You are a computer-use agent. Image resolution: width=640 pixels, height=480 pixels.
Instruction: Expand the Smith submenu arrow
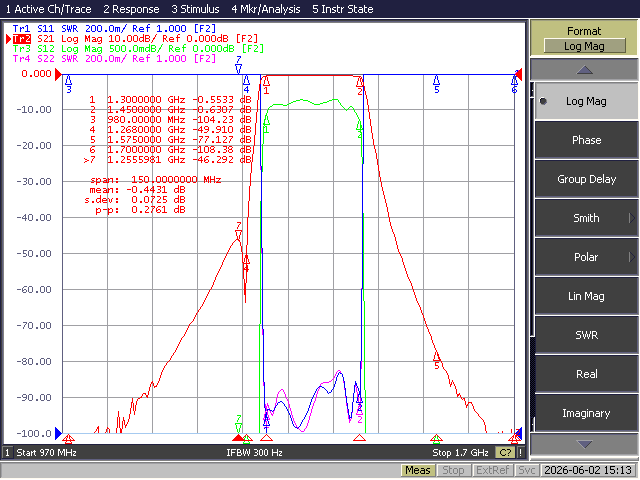tap(631, 218)
